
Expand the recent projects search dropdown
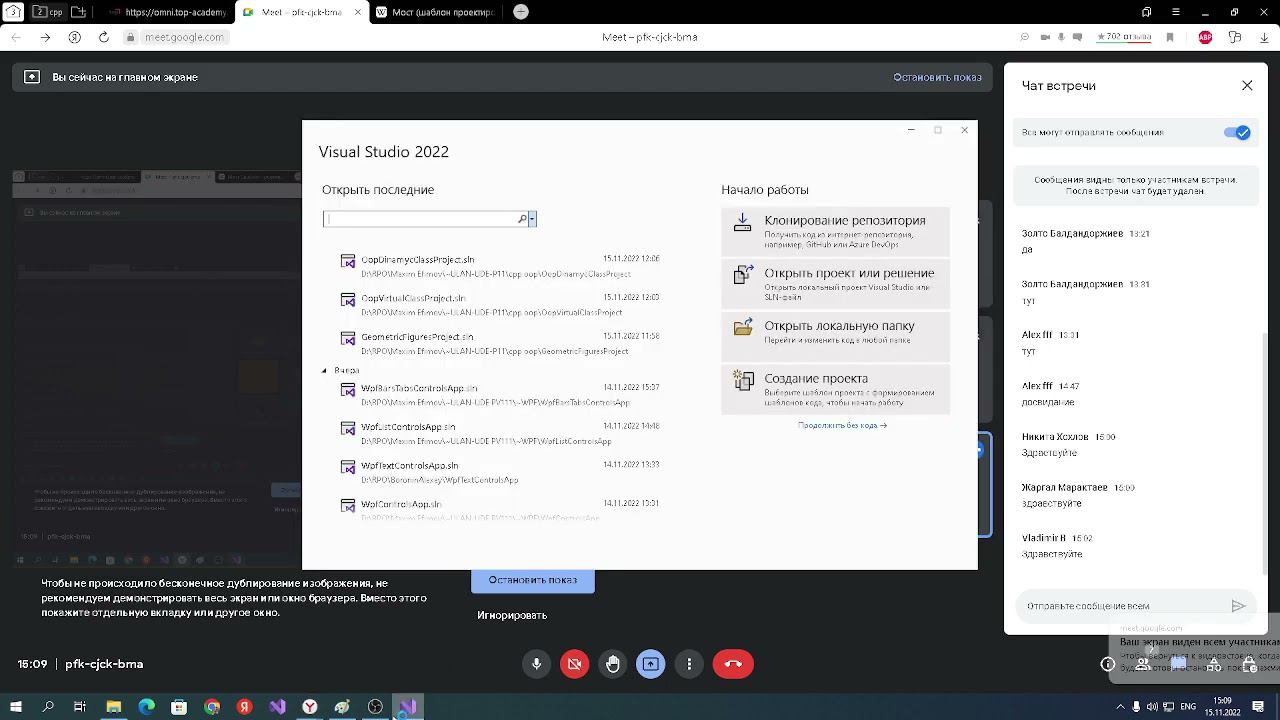(x=532, y=219)
